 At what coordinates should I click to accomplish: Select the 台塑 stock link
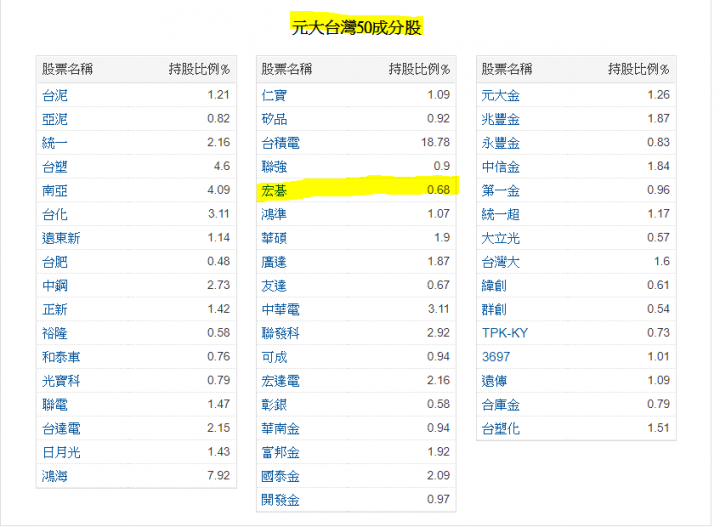[55, 167]
